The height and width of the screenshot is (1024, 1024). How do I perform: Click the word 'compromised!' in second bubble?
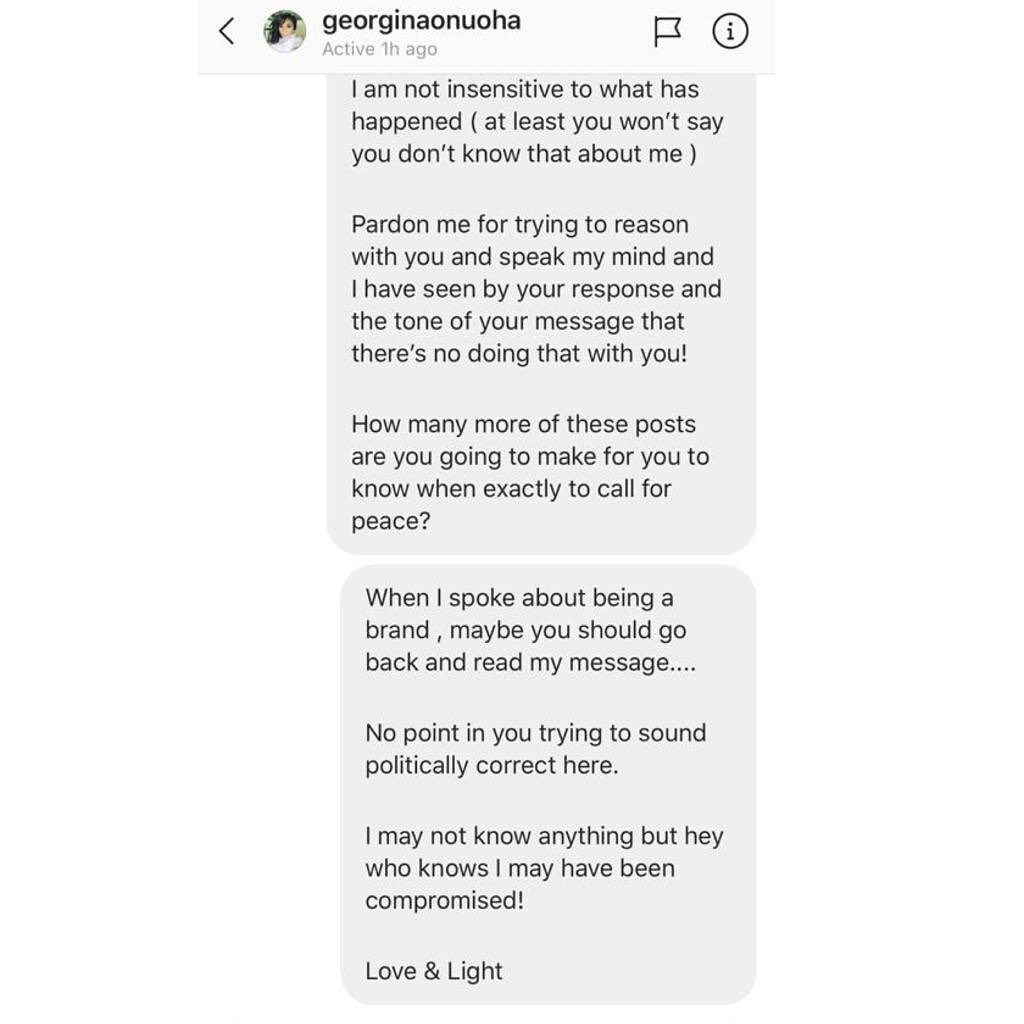444,901
